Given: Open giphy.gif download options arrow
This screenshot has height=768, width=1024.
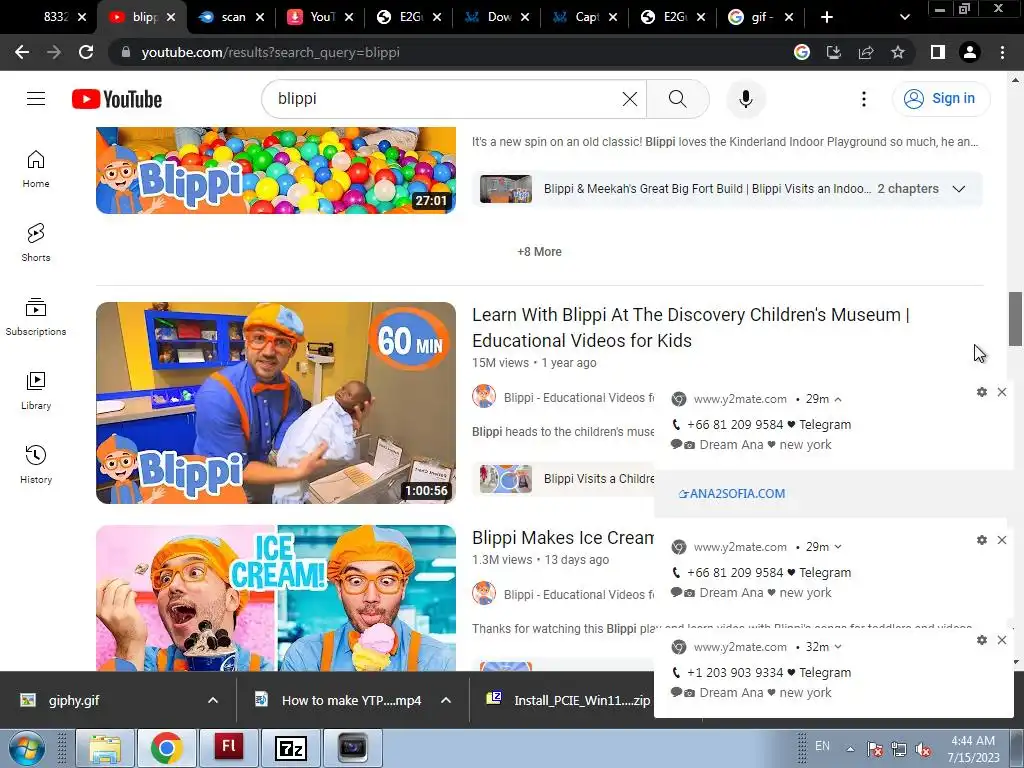Looking at the screenshot, I should point(213,700).
